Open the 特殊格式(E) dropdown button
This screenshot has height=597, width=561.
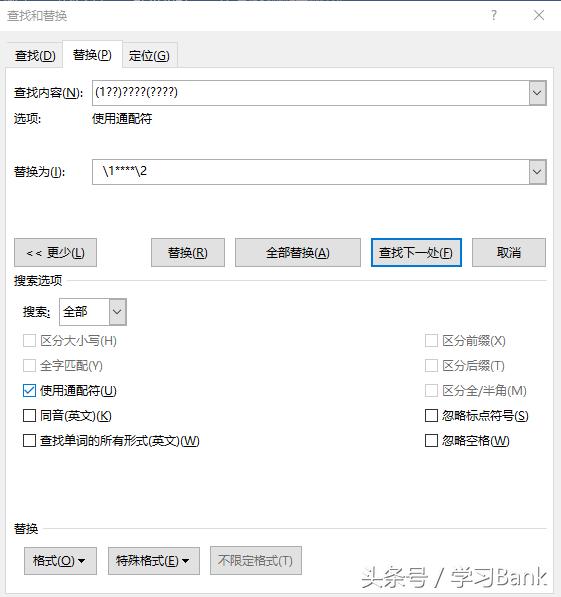(x=154, y=561)
